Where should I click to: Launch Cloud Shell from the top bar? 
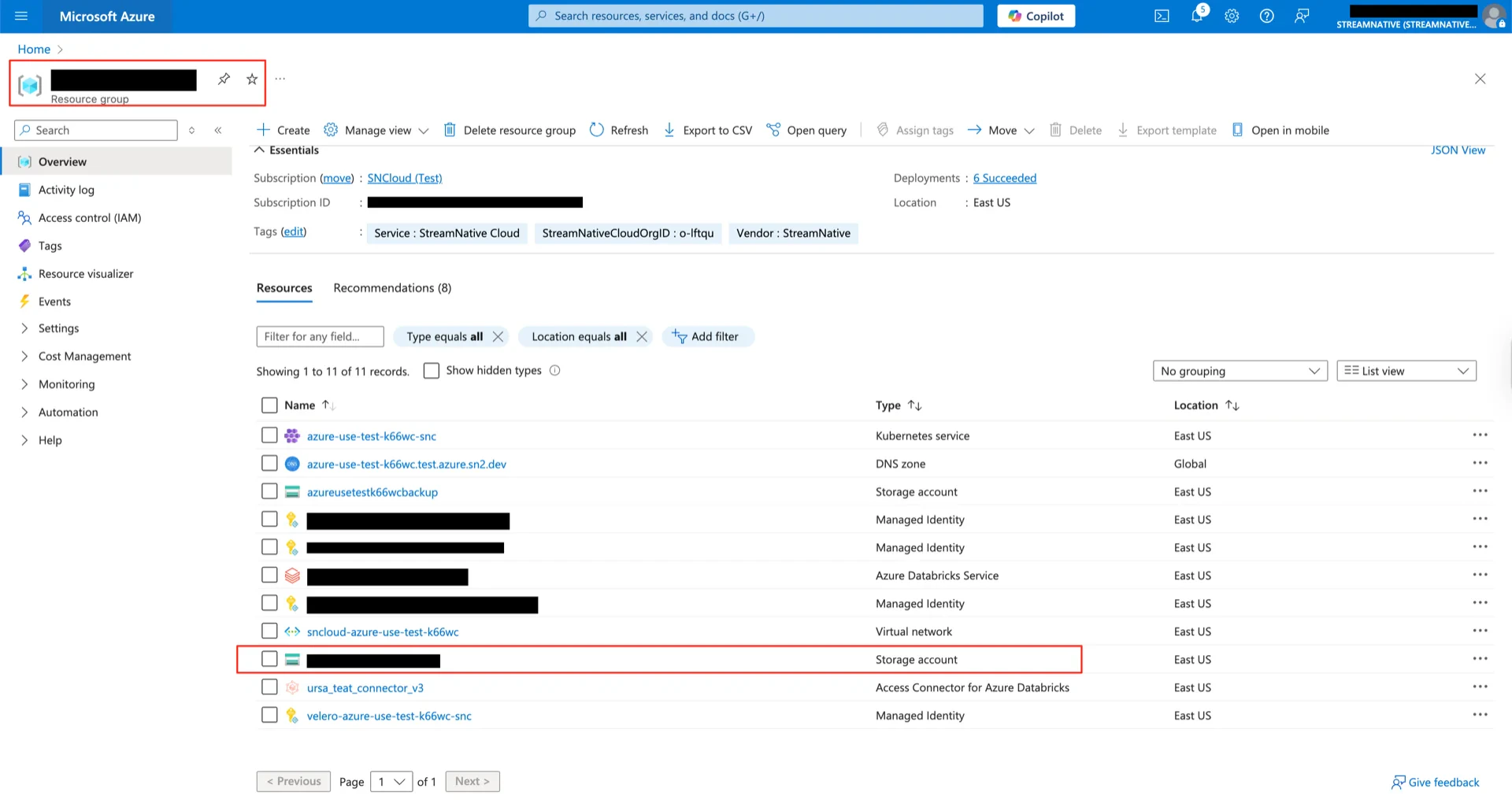(x=1162, y=16)
